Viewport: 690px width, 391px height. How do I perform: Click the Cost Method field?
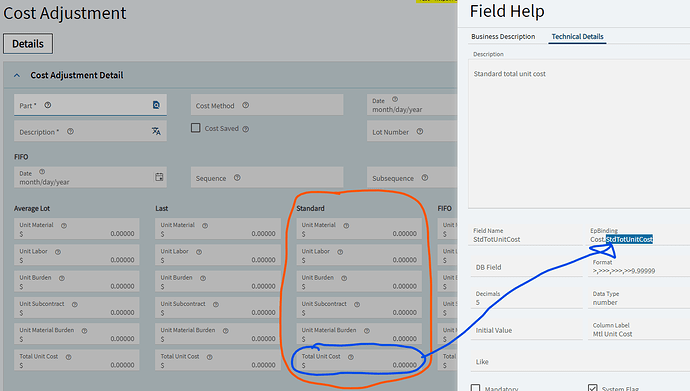(267, 105)
